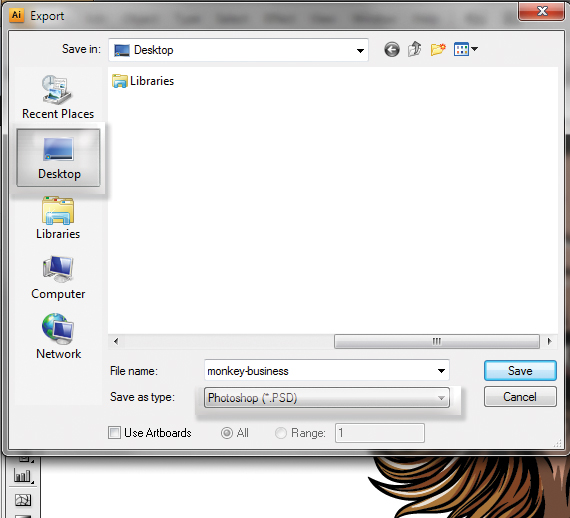The height and width of the screenshot is (518, 570).
Task: Select the Libraries folder in file list
Action: point(143,81)
